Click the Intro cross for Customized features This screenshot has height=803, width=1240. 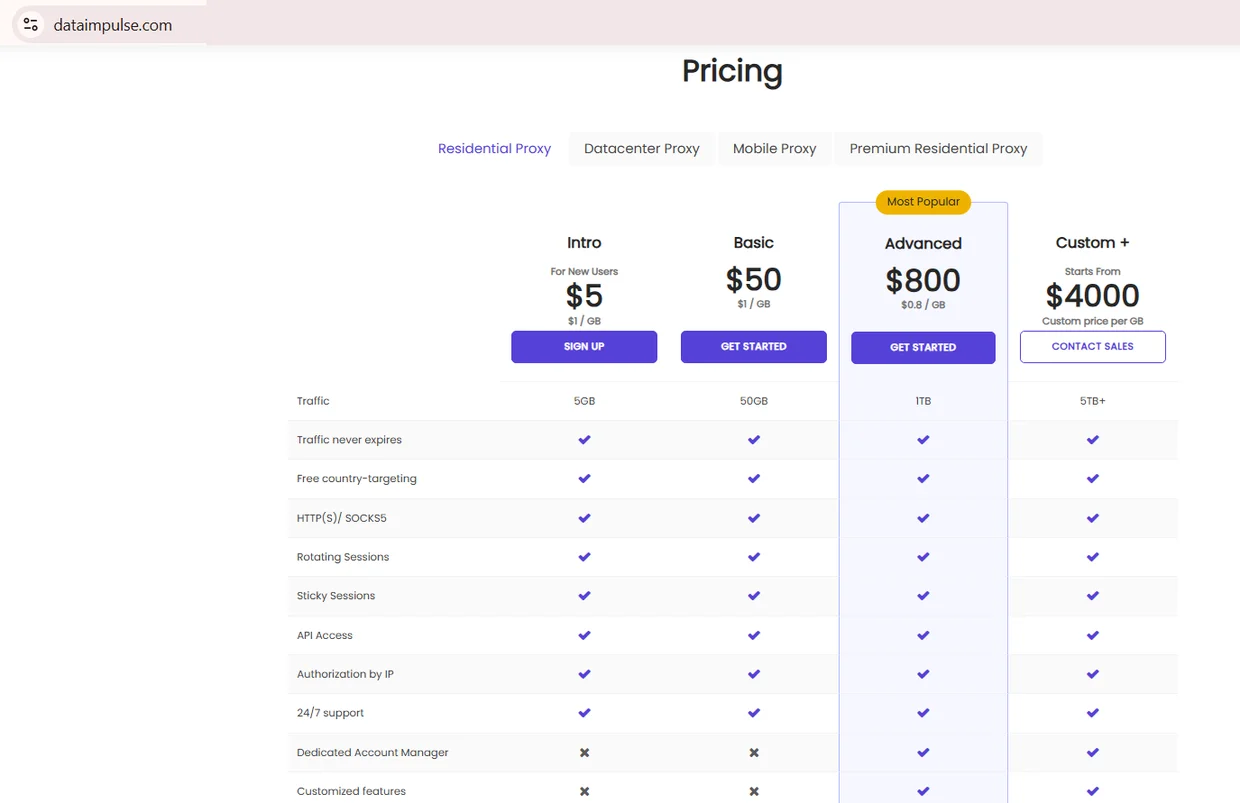(x=584, y=791)
